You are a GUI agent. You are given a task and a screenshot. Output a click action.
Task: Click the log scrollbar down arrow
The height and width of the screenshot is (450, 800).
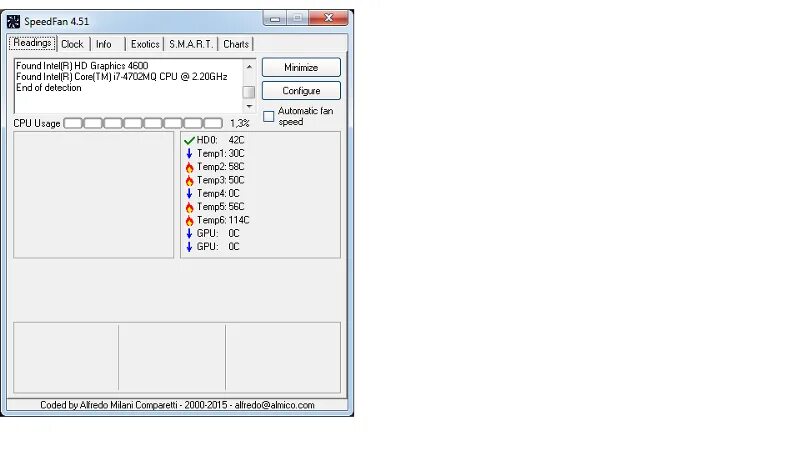[x=249, y=106]
